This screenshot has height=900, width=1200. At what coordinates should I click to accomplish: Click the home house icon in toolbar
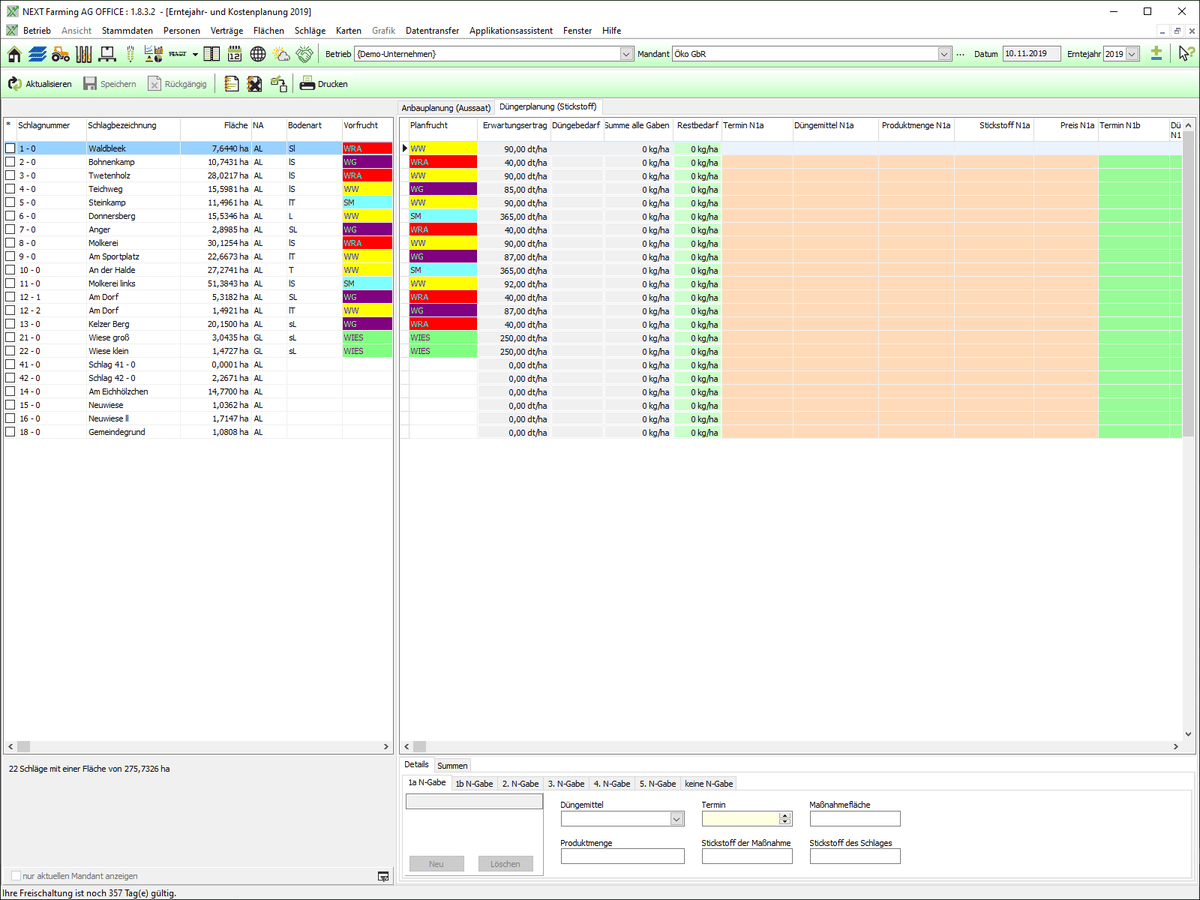click(14, 54)
